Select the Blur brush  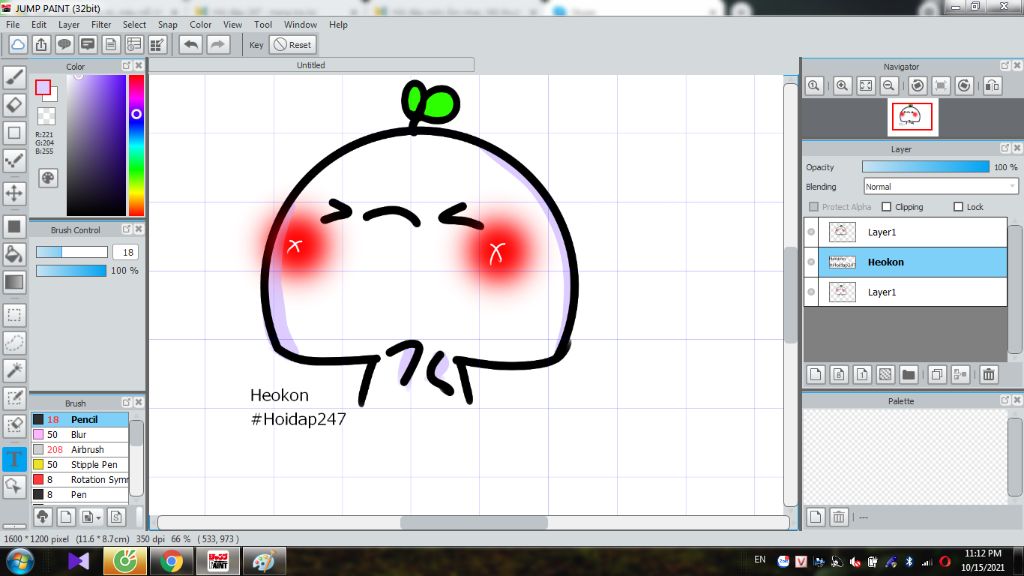click(x=80, y=434)
